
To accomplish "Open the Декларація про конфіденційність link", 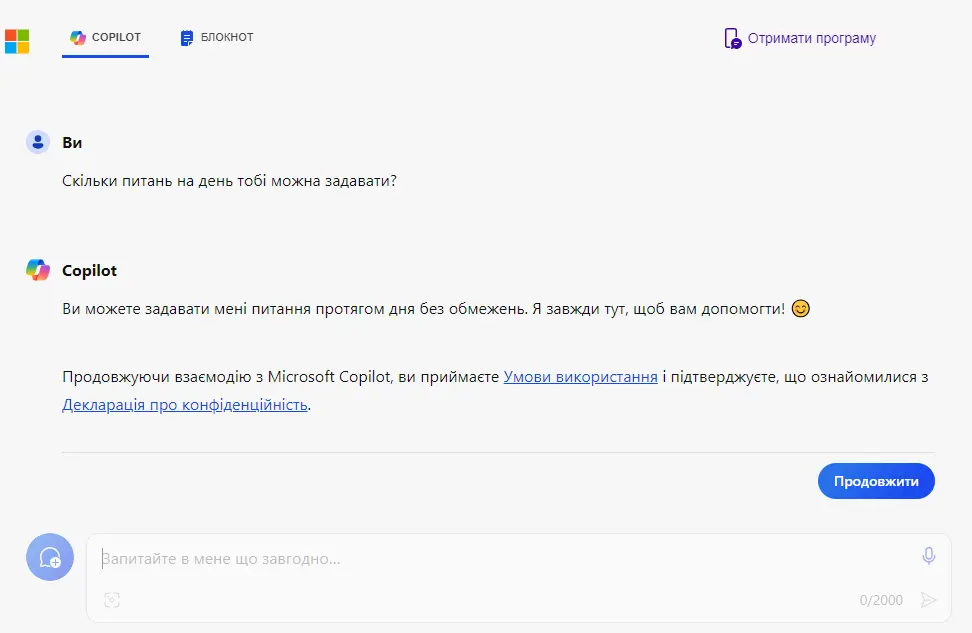I will 185,405.
